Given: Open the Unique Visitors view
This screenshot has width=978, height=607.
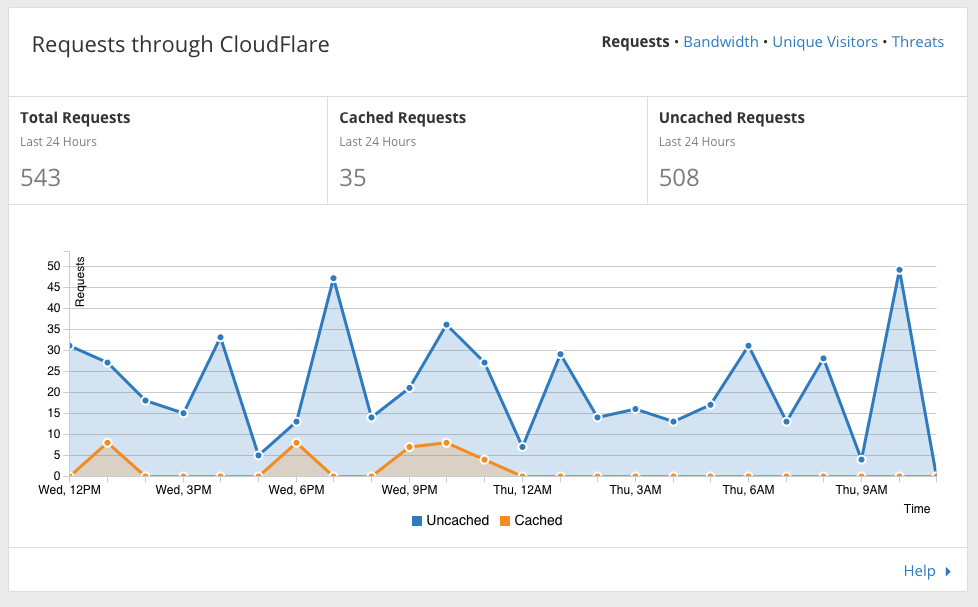Looking at the screenshot, I should 825,42.
